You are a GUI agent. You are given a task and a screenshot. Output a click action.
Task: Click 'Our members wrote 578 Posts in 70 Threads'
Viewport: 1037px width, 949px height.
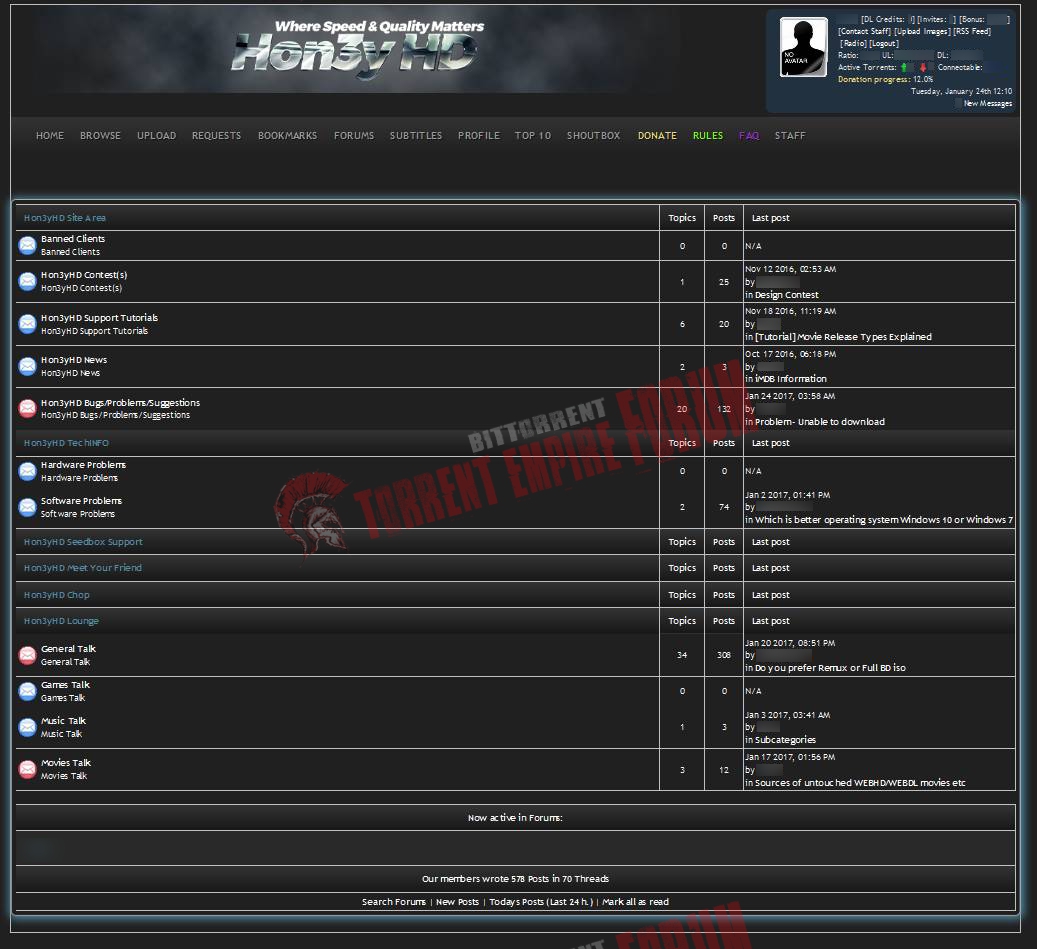[515, 879]
